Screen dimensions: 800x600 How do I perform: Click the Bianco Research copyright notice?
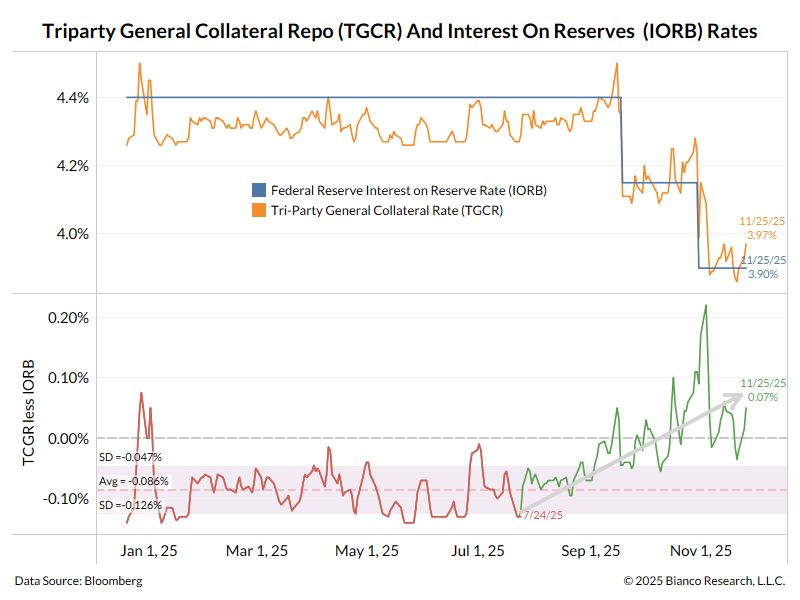[x=704, y=581]
